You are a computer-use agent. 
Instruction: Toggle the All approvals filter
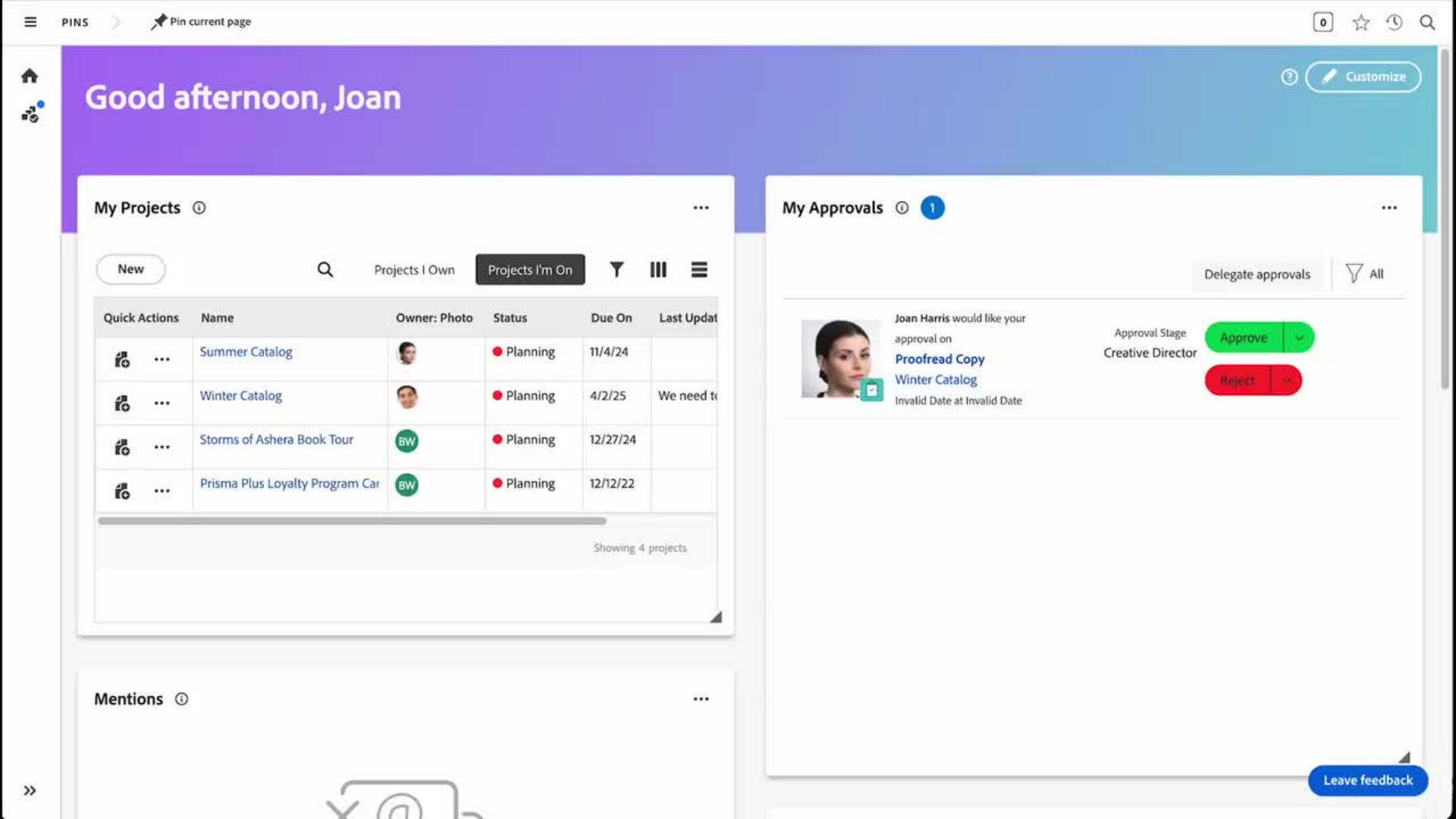tap(1365, 274)
